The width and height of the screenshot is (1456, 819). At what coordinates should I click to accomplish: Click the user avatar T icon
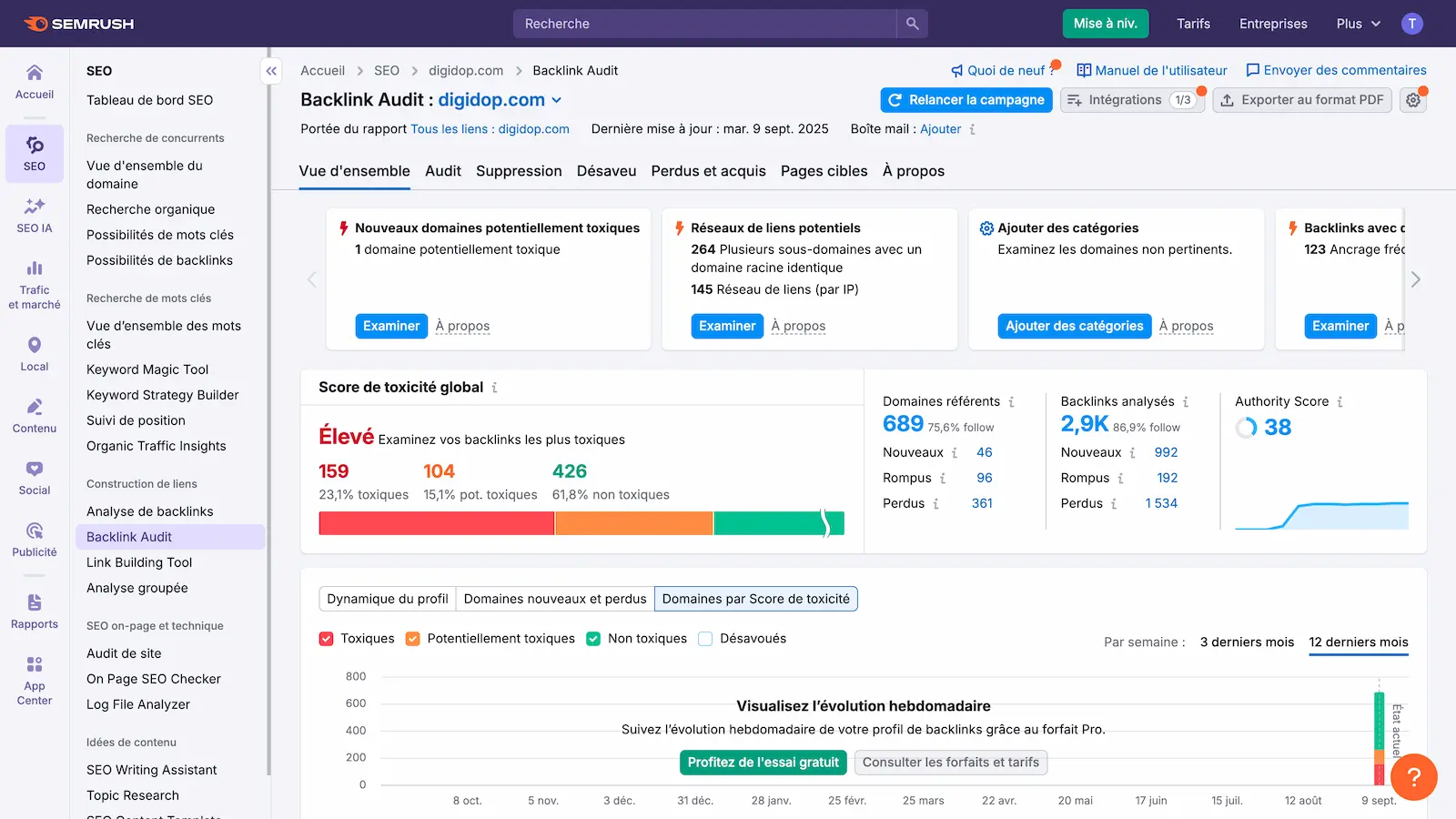(1411, 24)
